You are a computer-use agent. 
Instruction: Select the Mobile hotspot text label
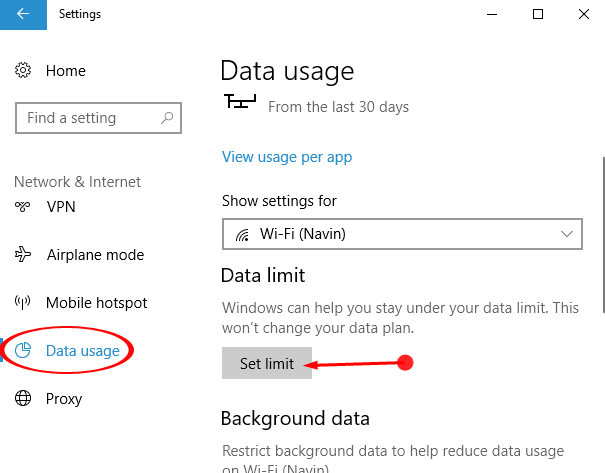[x=96, y=303]
